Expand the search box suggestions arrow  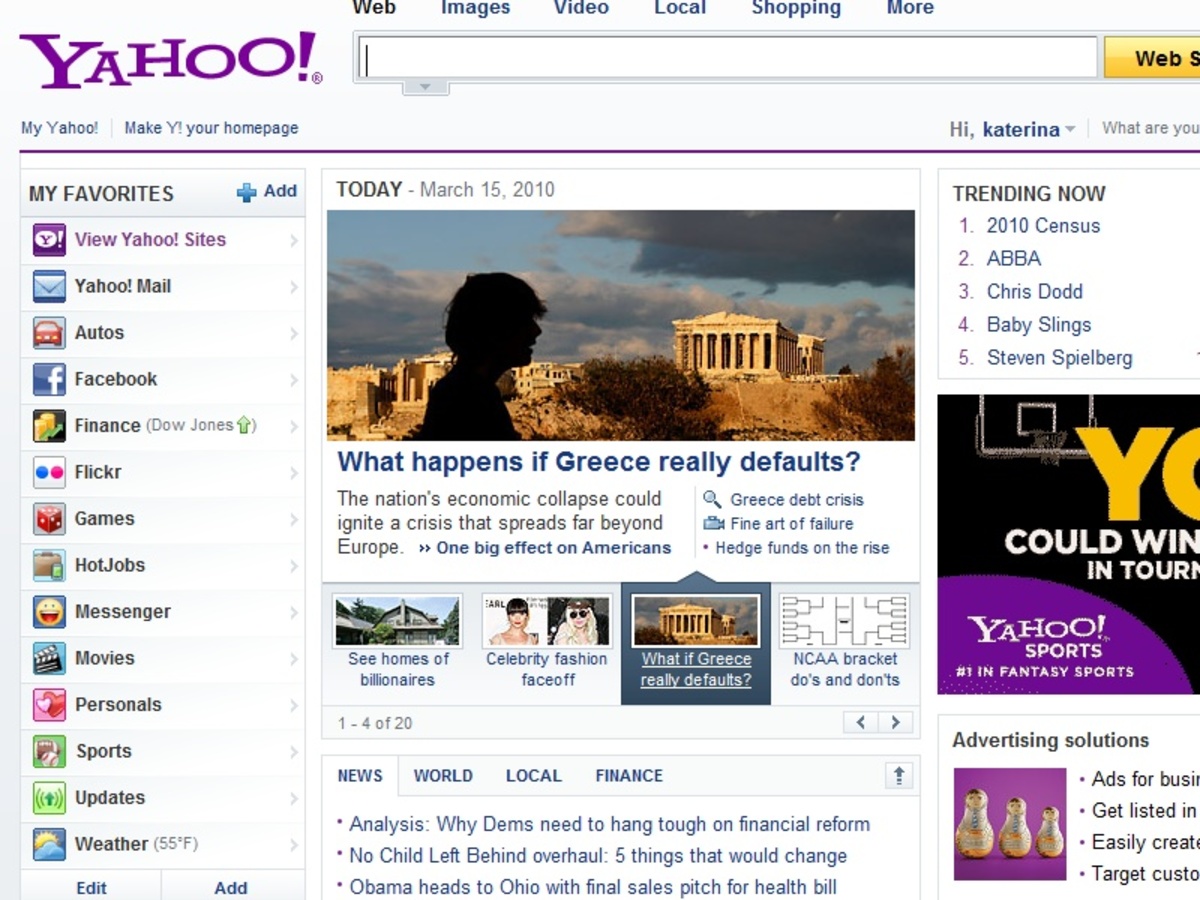pyautogui.click(x=425, y=87)
